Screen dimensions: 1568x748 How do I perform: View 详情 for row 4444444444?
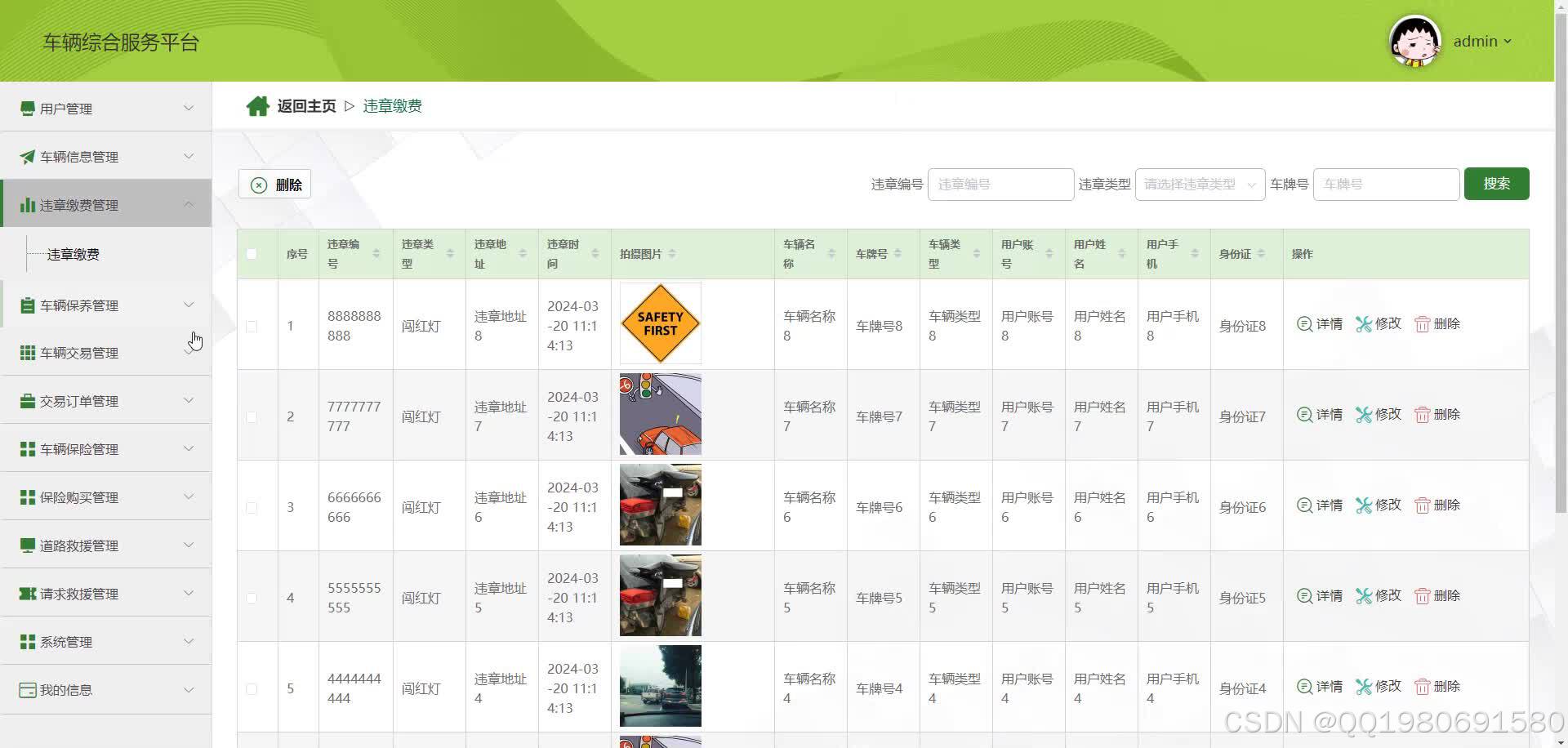(1320, 687)
